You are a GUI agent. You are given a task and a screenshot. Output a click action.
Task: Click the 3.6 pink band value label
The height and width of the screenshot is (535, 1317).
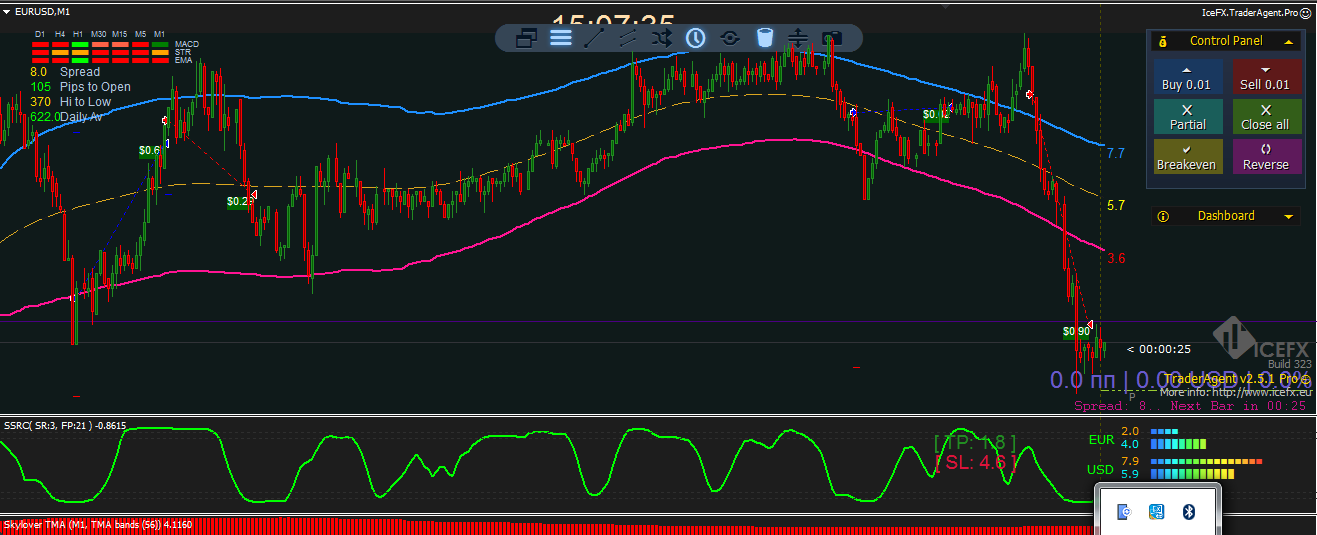coord(1116,258)
